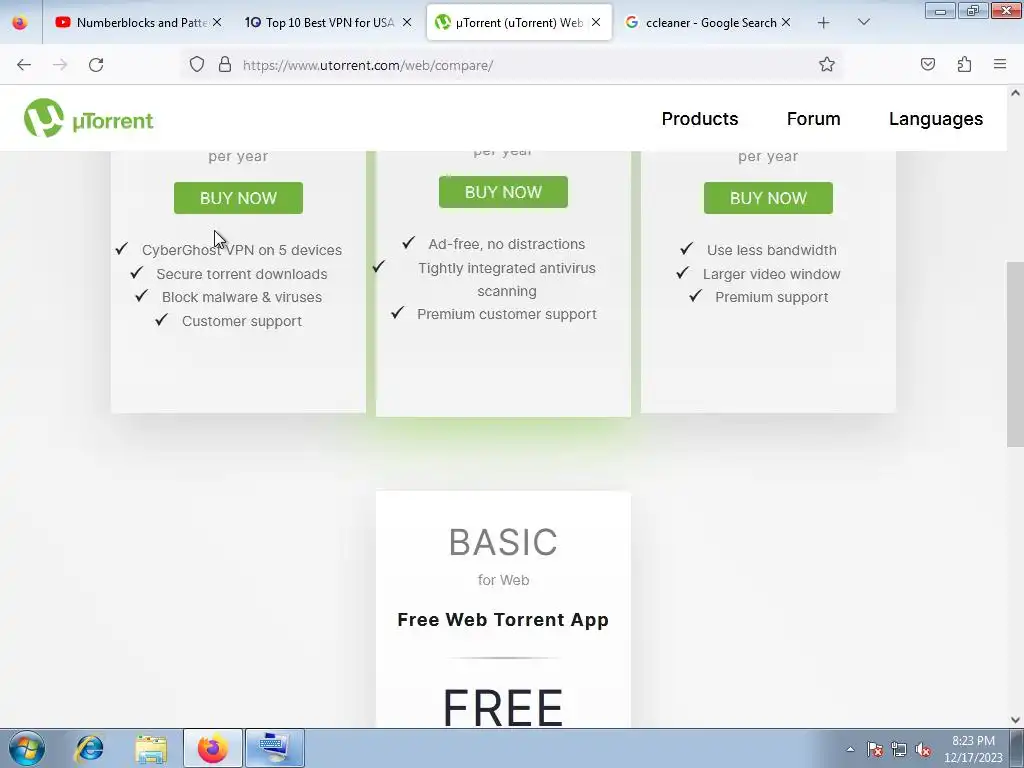Click the muted volume tray icon
This screenshot has width=1024, height=768.
coord(923,750)
